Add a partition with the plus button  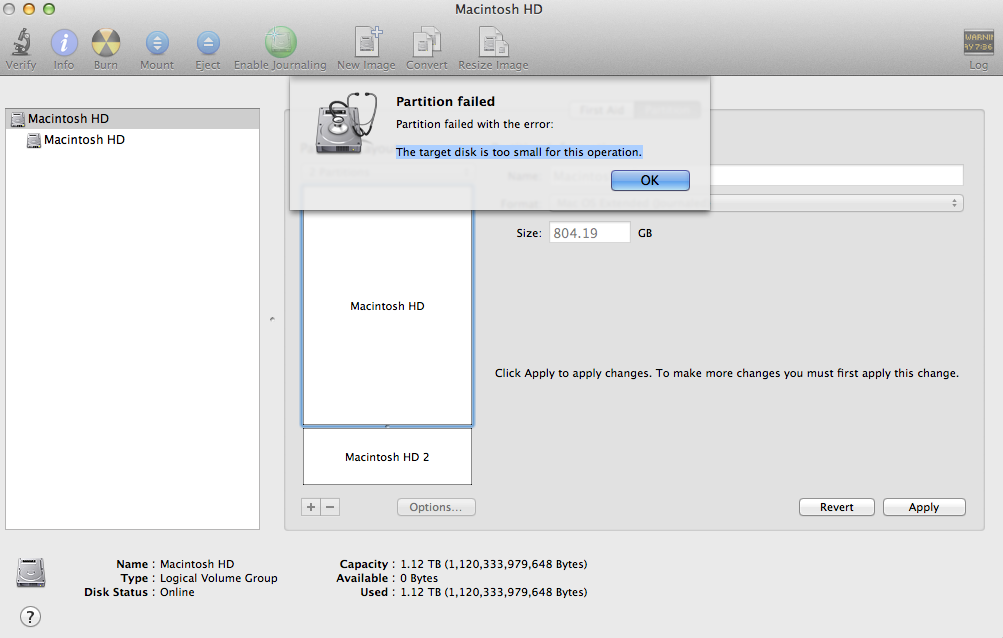(311, 507)
